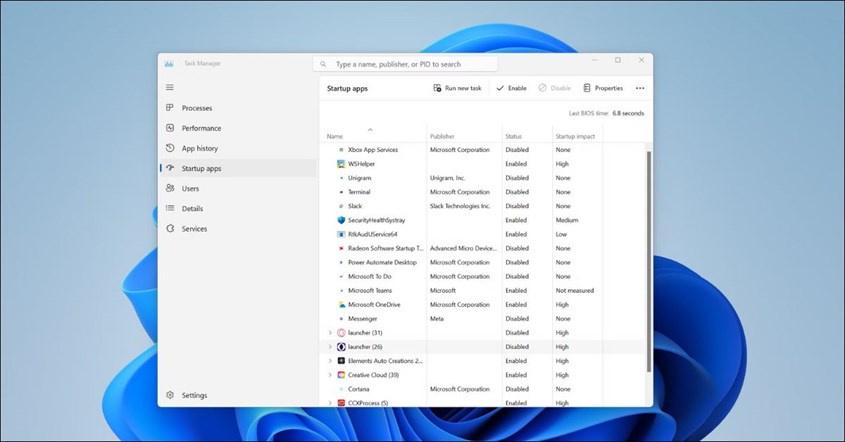
Task: Click the Processes icon in the sidebar
Action: [170, 108]
